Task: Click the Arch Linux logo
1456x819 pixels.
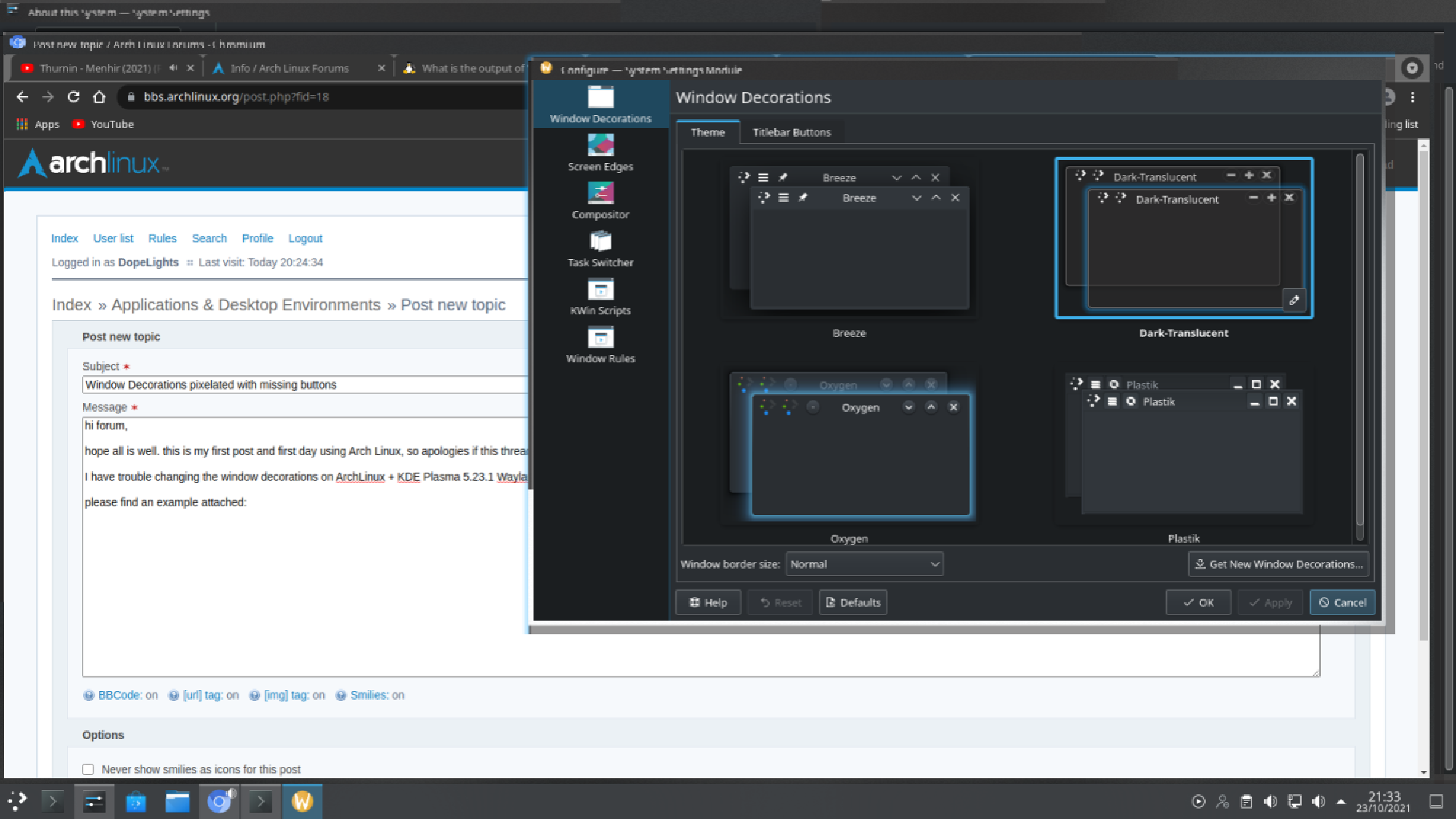Action: tap(94, 163)
